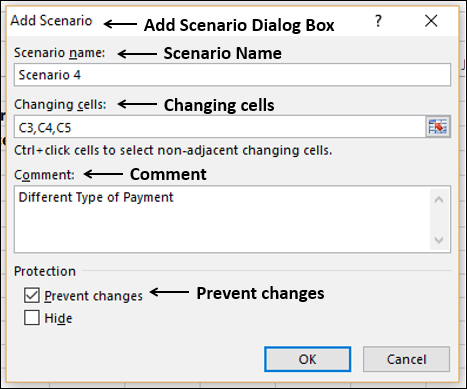Click the 'Hide' checkbox label text
Screen dimensions: 467x389
[x=58, y=318]
